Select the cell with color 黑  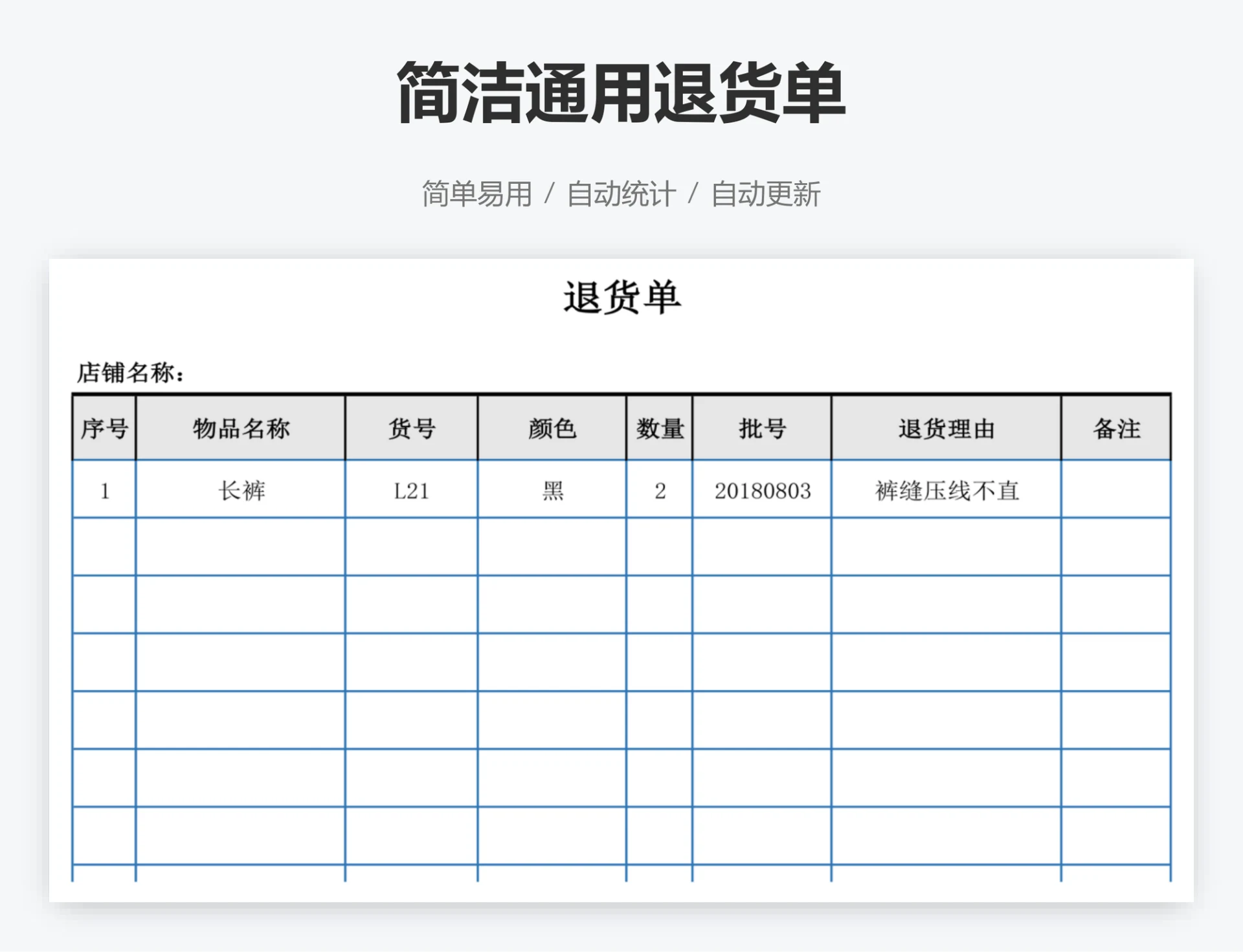pos(552,491)
